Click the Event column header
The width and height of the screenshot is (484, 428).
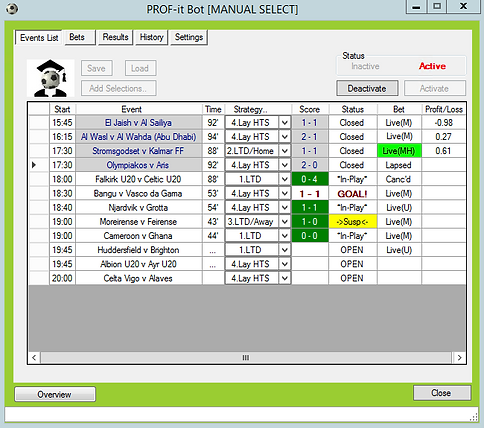click(x=139, y=109)
